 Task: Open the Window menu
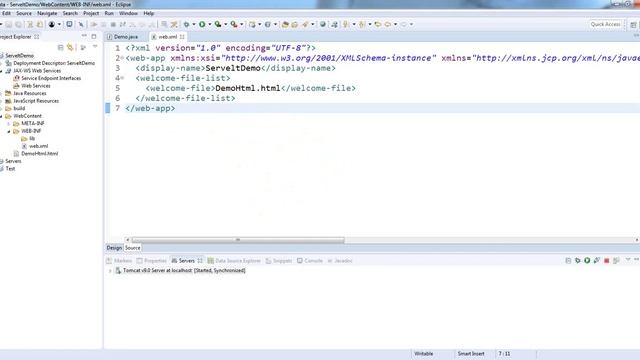click(129, 13)
